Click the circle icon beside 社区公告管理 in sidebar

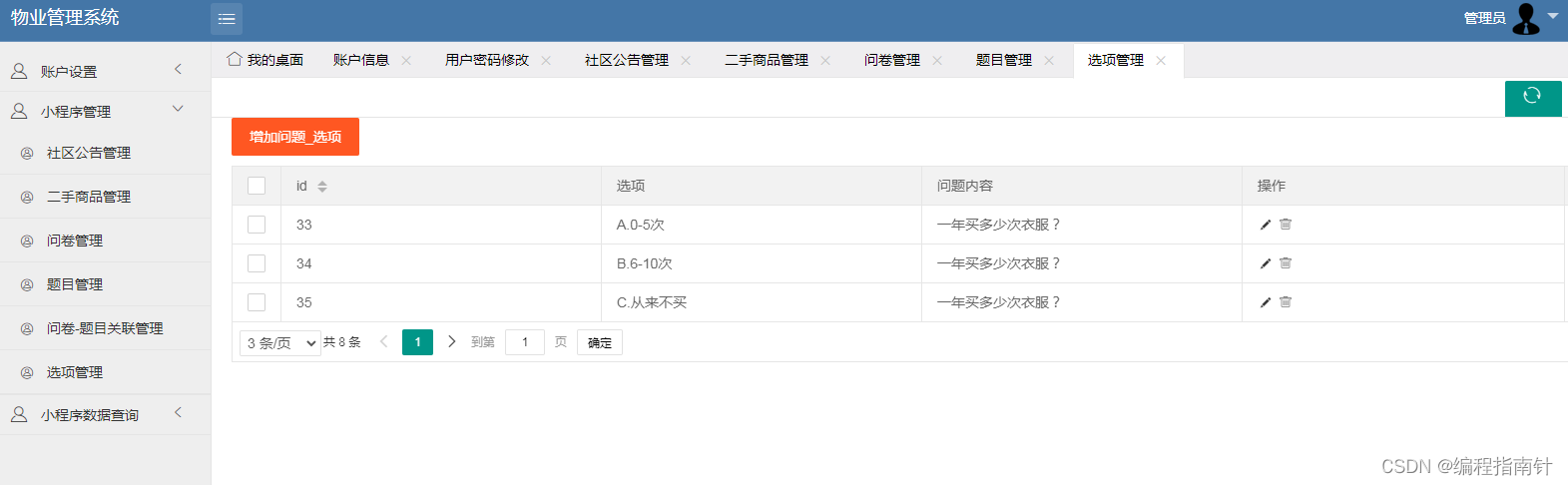pyautogui.click(x=27, y=154)
